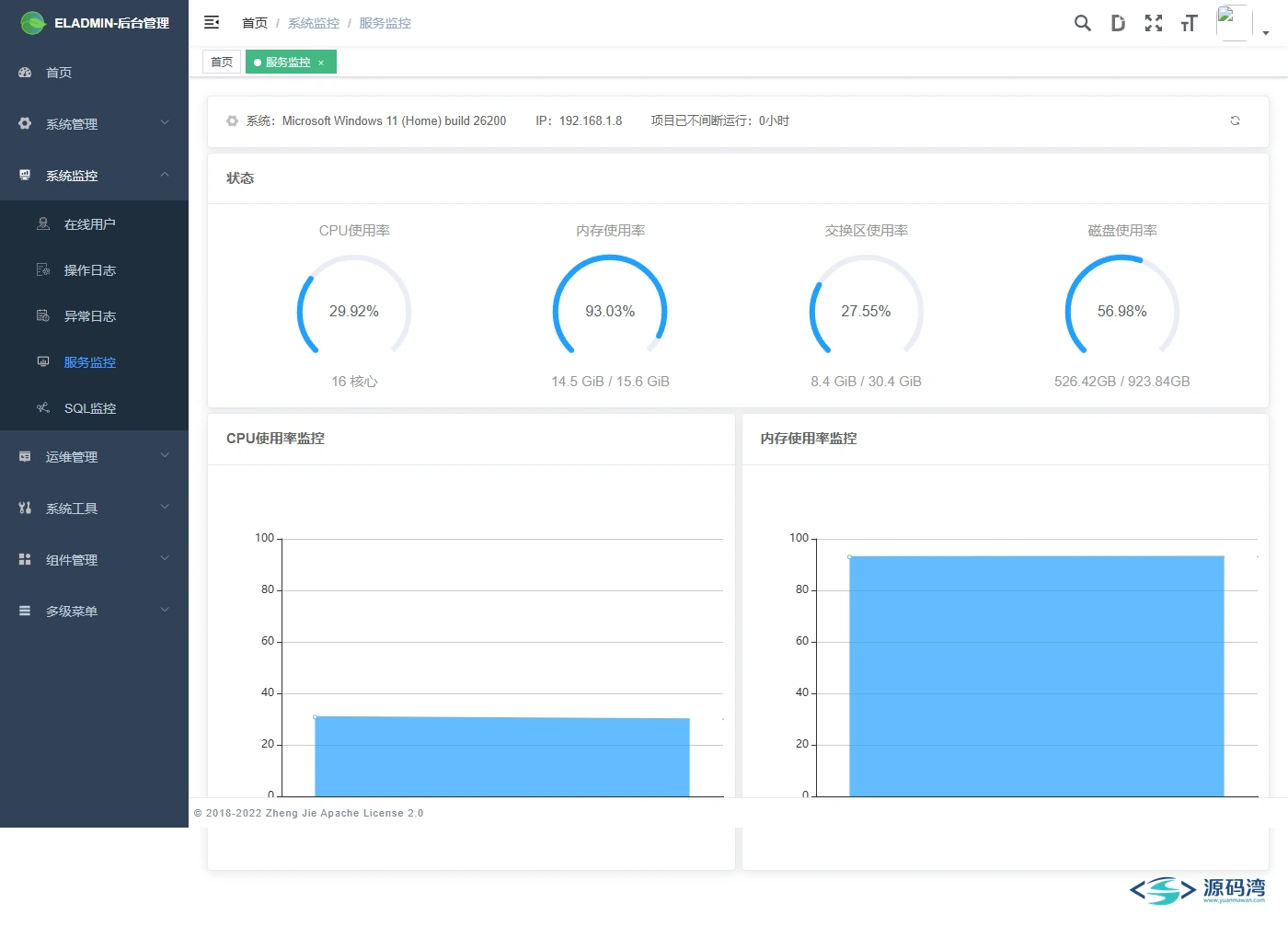Click the tools icon beside 系统工具
Viewport: 1288px width, 926px height.
25,508
